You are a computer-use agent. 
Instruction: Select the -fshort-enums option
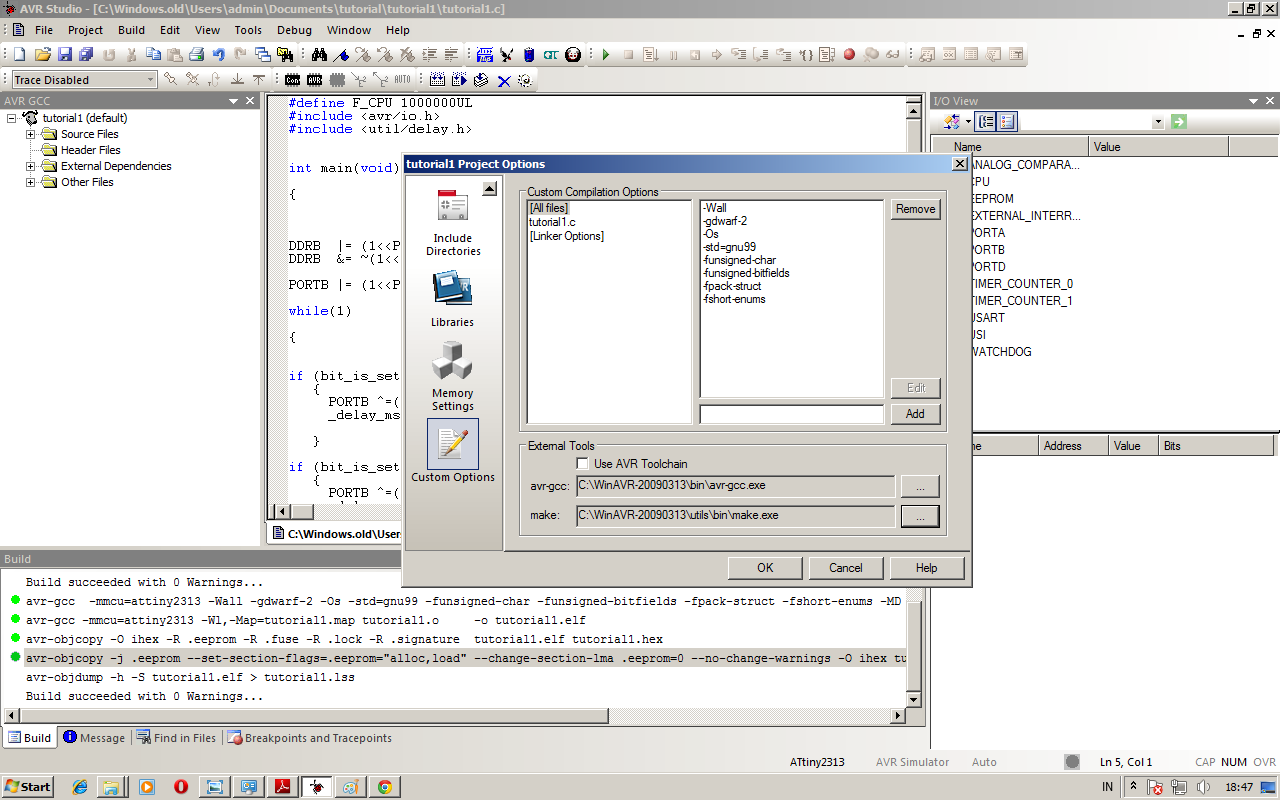(734, 299)
